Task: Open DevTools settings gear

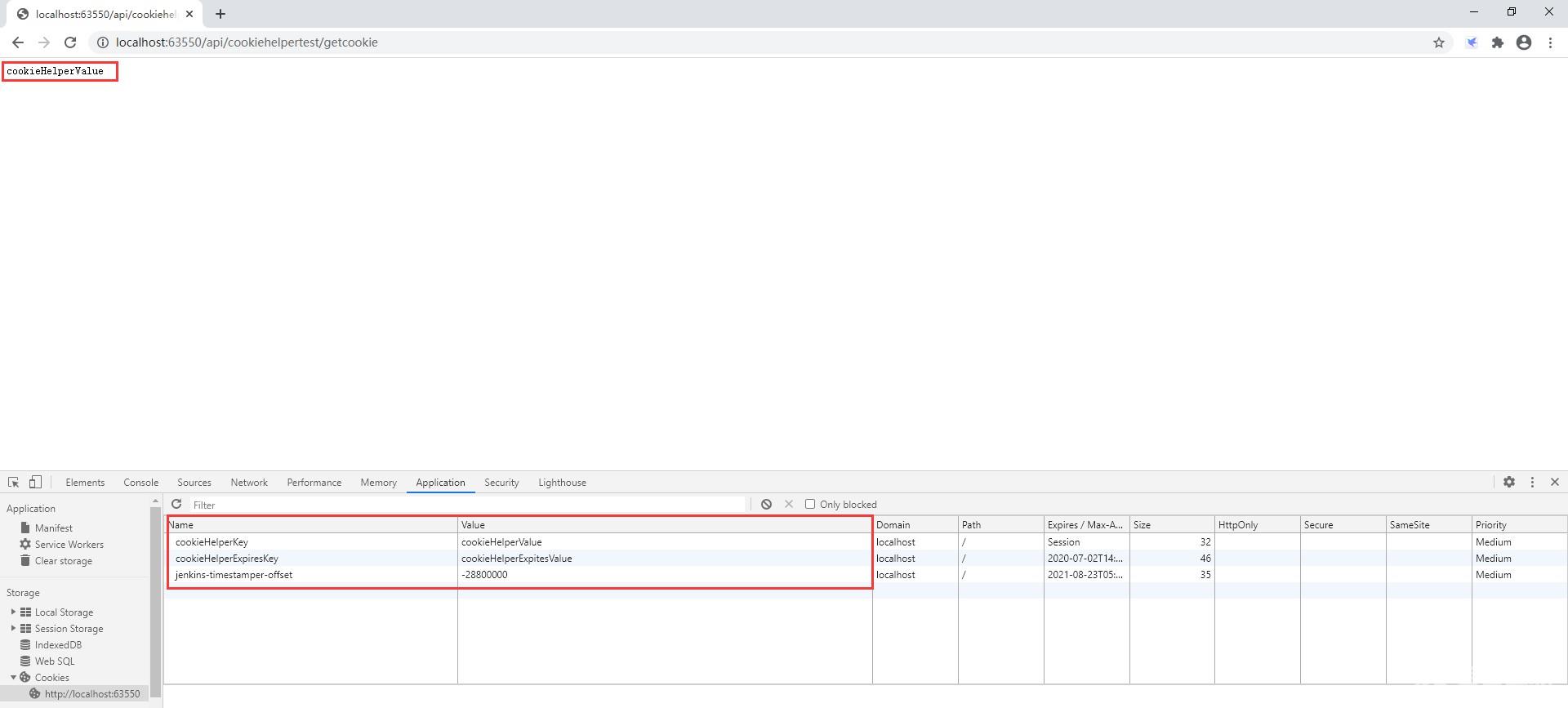Action: 1509,483
